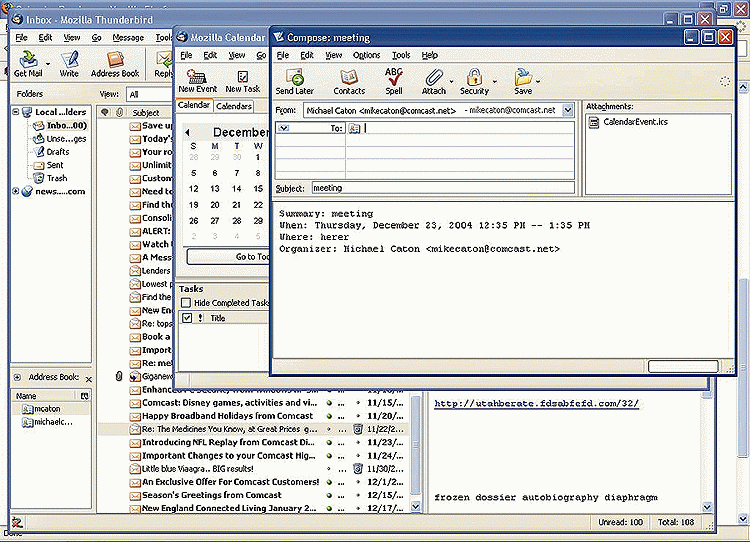750x542 pixels.
Task: Switch to the Calendars tab
Action: (233, 106)
